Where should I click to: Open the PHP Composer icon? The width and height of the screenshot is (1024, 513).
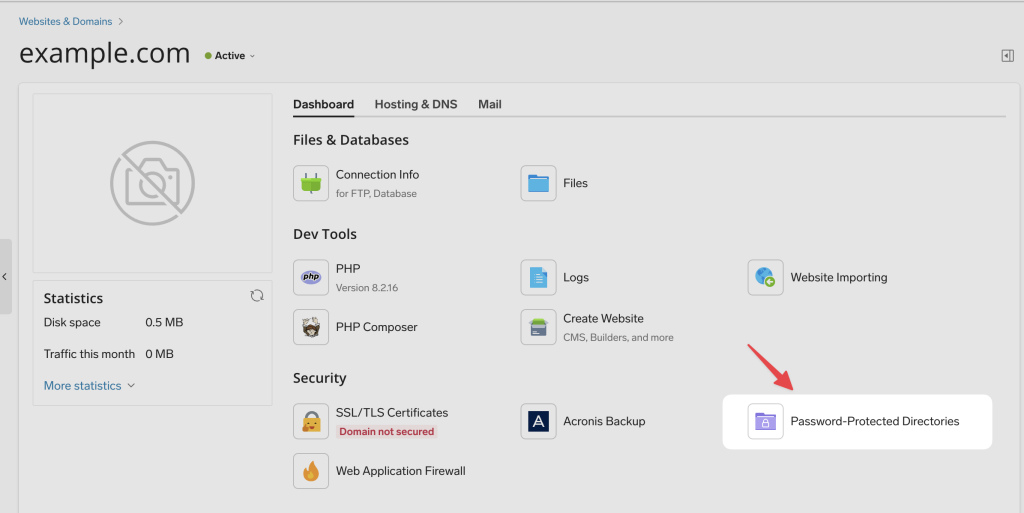tap(311, 327)
